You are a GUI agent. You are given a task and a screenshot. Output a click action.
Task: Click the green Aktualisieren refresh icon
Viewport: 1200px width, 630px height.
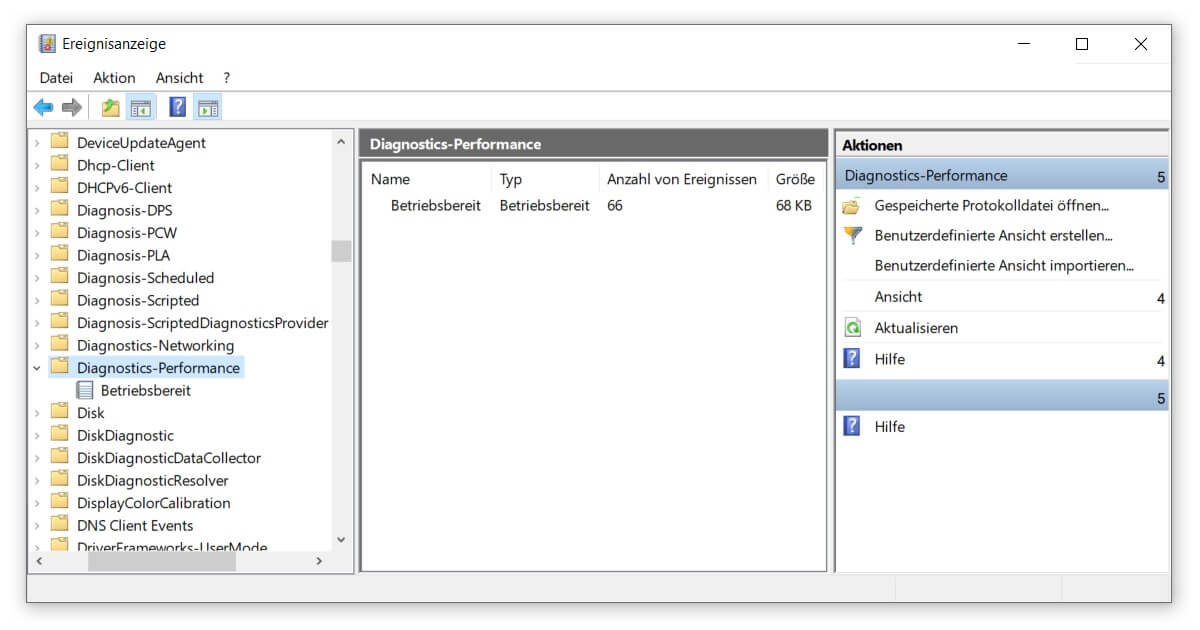(x=852, y=328)
